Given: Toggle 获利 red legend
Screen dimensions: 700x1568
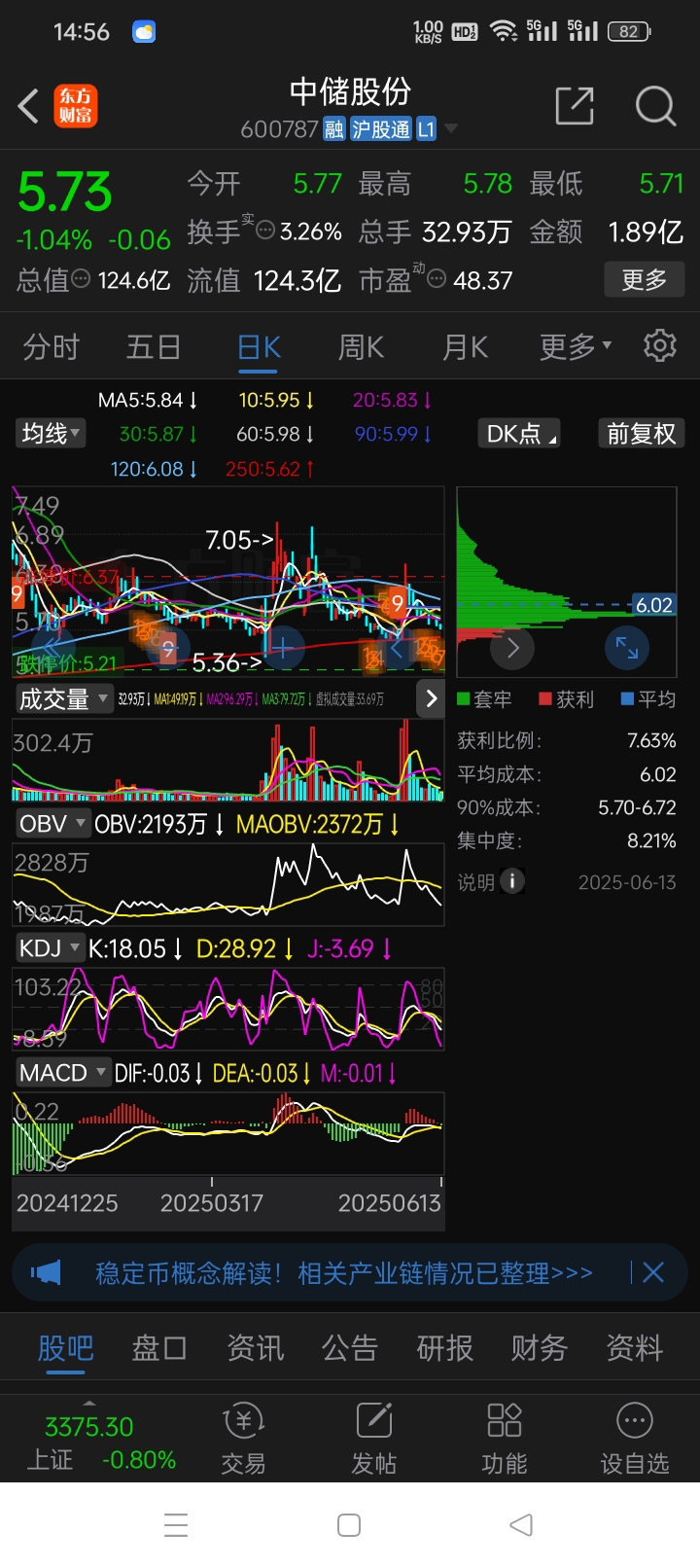Looking at the screenshot, I should click(566, 699).
